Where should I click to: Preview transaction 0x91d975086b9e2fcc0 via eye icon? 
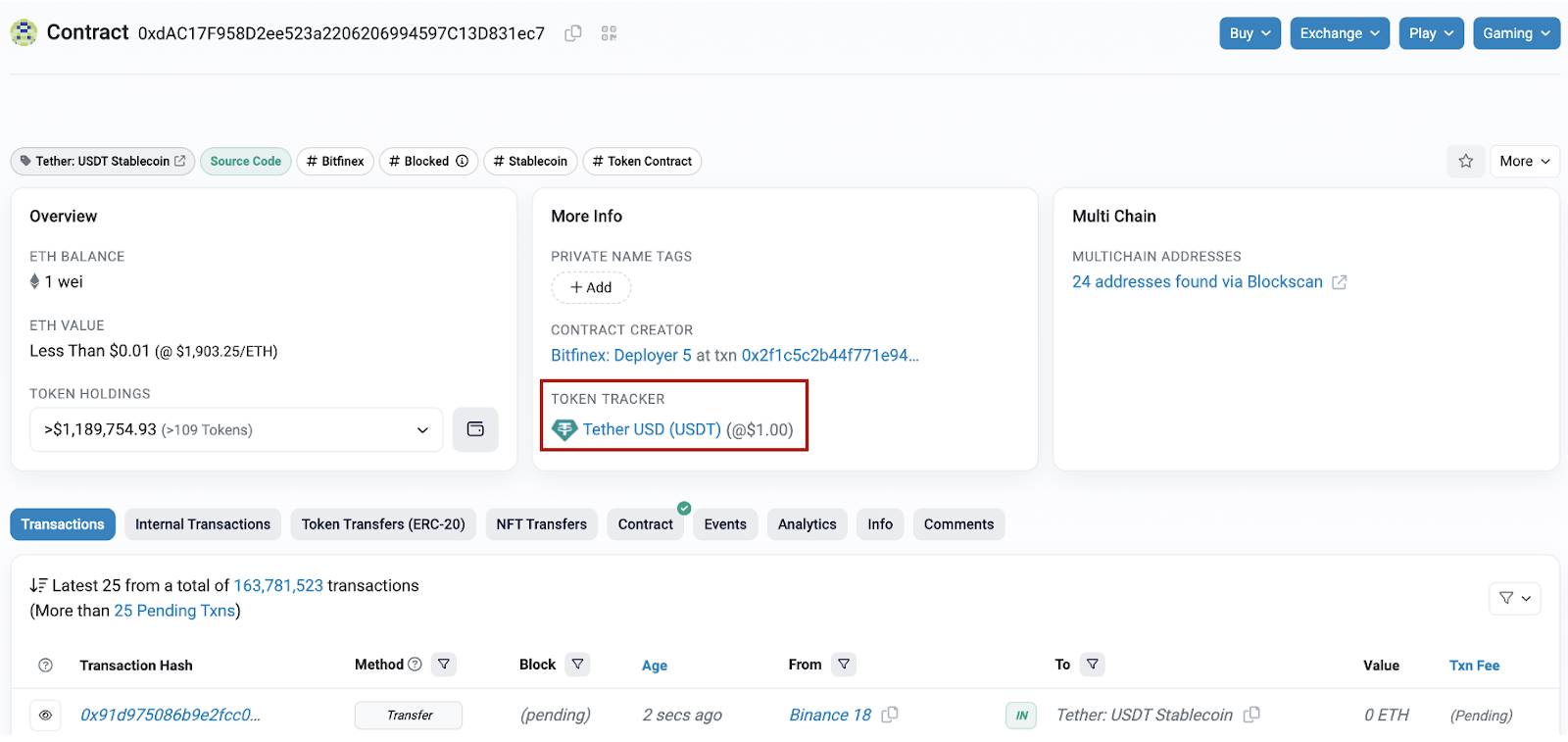click(x=45, y=716)
